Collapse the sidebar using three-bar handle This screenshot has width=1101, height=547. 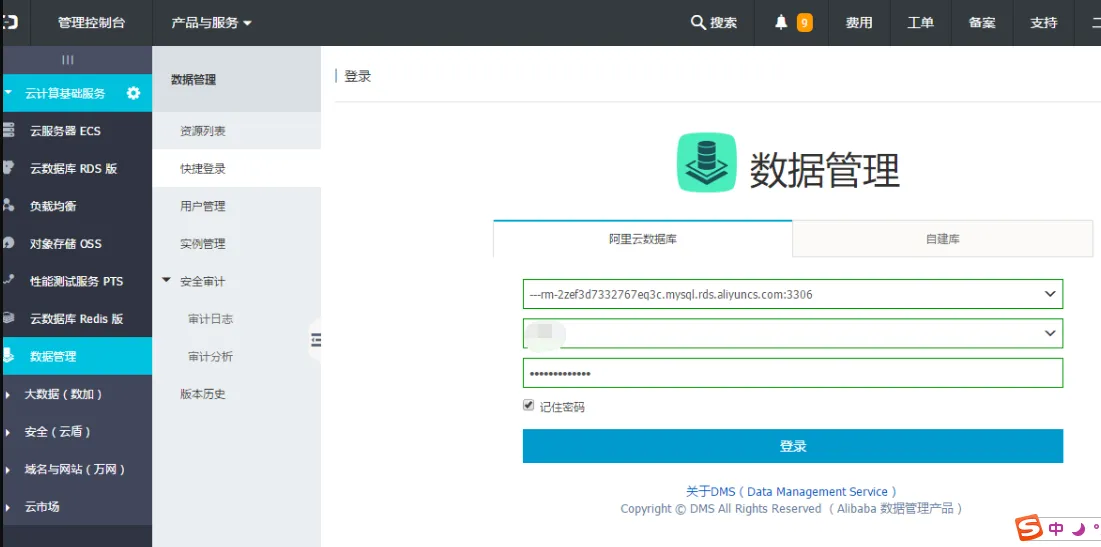[67, 60]
